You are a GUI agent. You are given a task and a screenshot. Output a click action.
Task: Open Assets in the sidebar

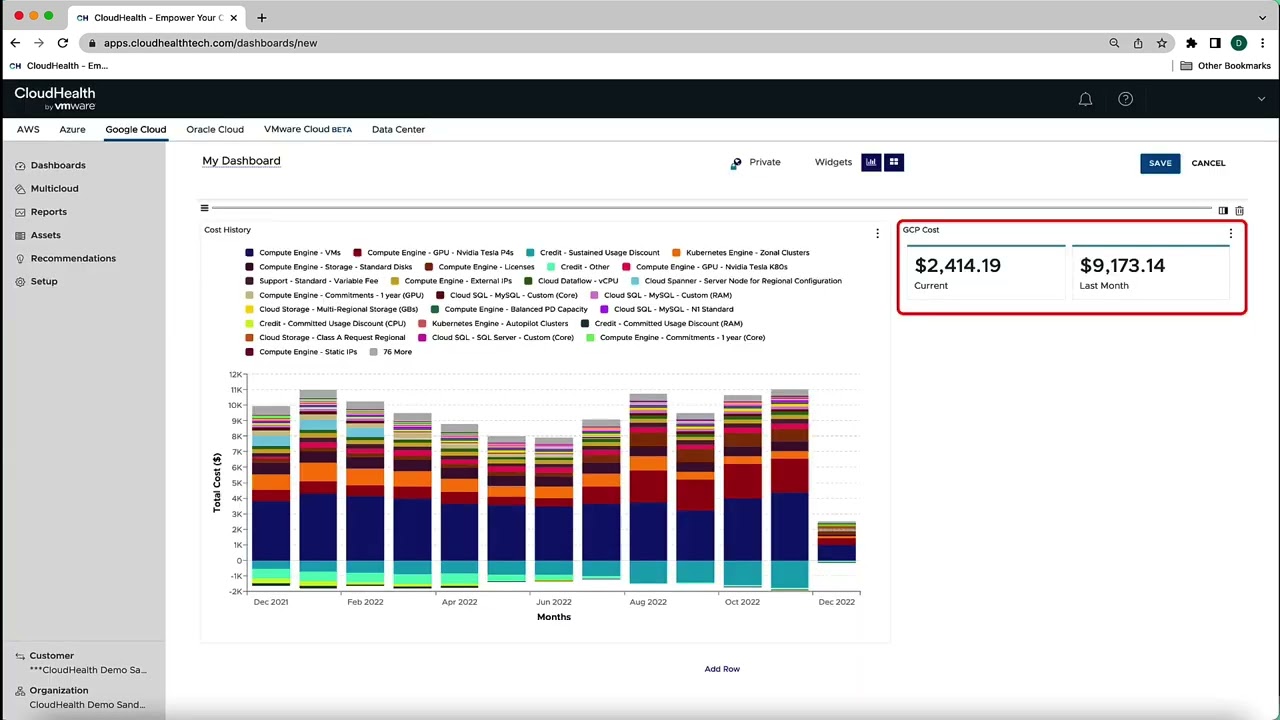click(45, 235)
